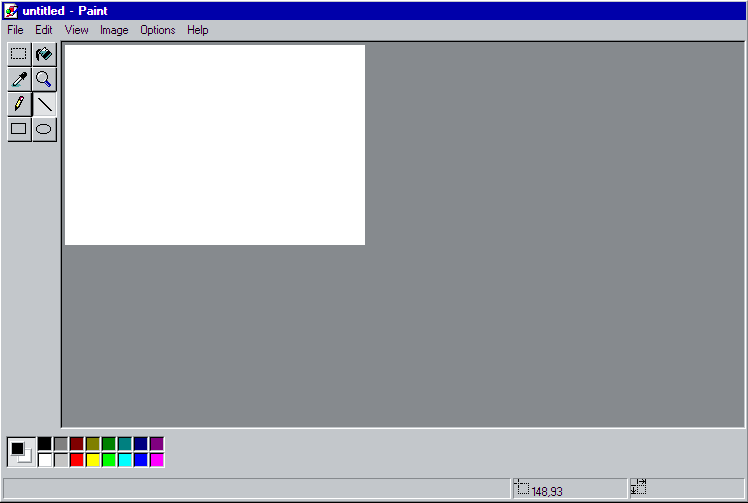
Task: Select the Rectangle shape tool
Action: click(19, 129)
